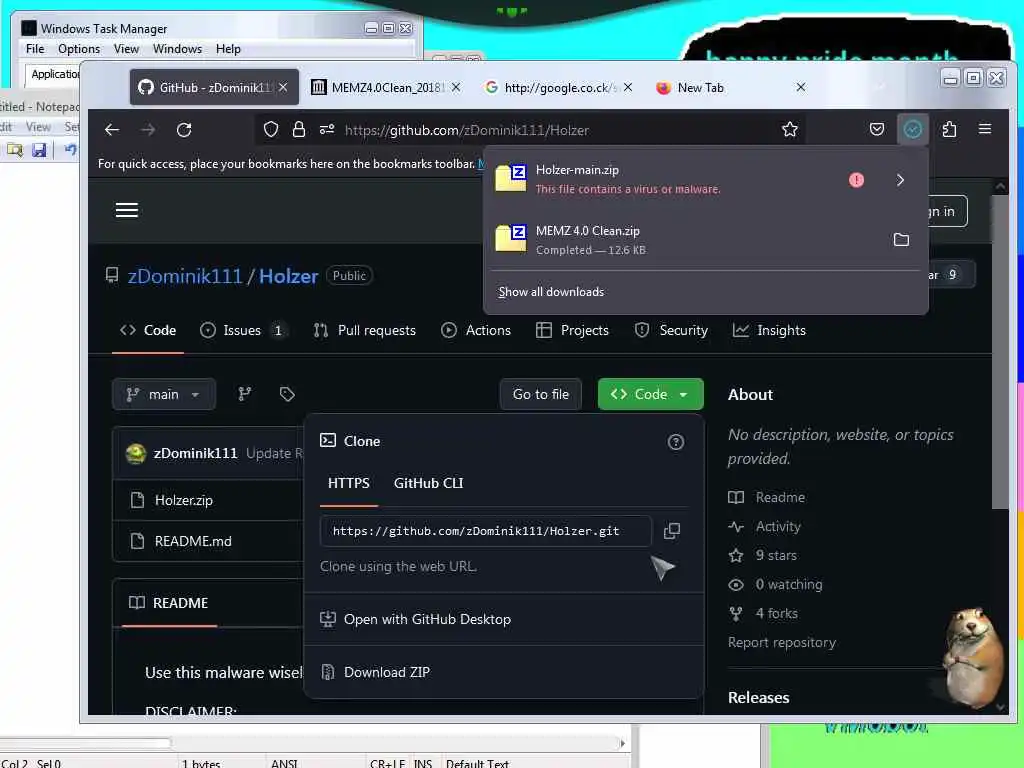Screen dimensions: 1024x768
Task: Click the Notepad find-file toolbar icon
Action: (14, 150)
